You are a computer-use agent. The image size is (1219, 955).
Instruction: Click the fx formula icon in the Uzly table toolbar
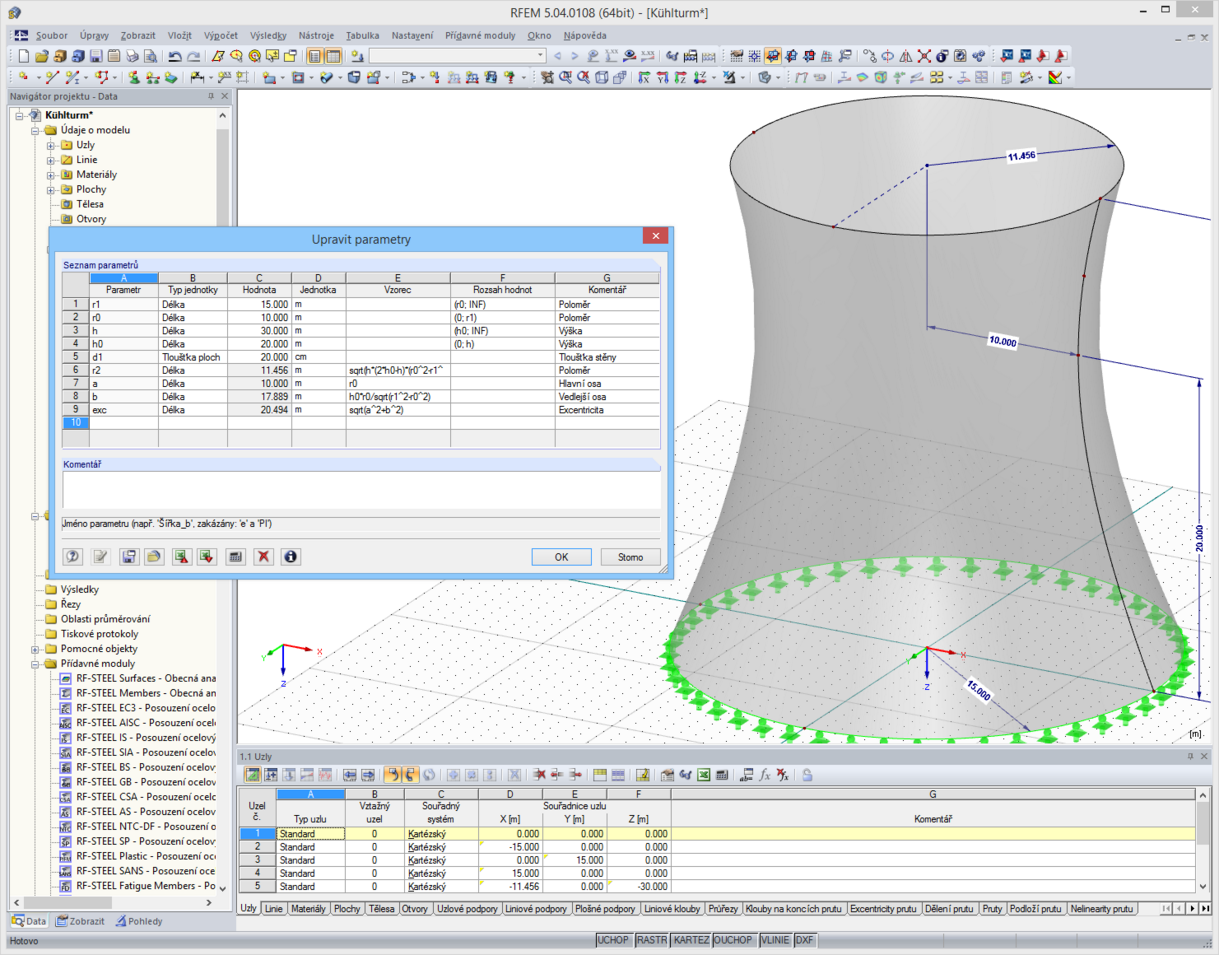click(764, 774)
